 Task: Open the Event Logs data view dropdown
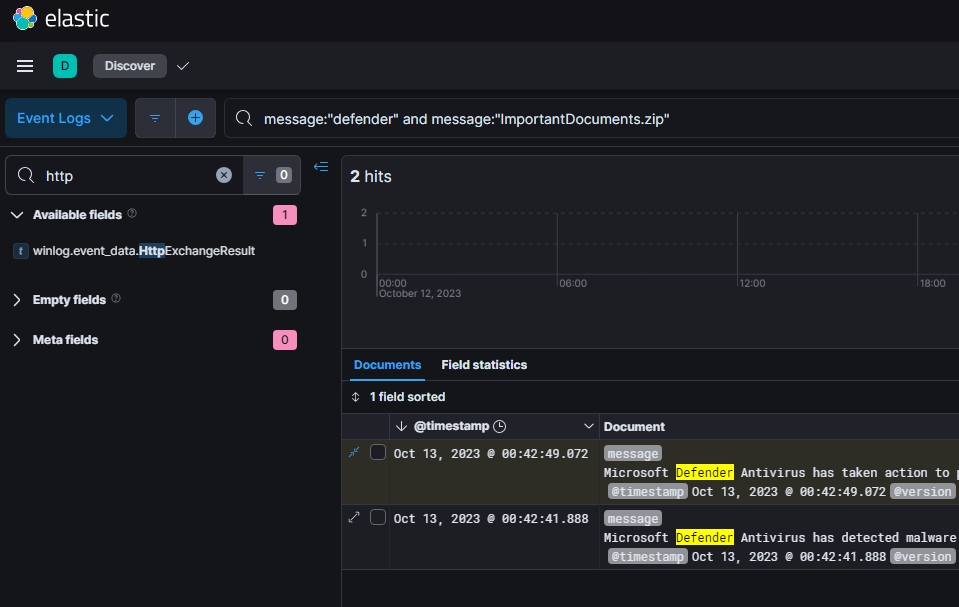66,118
